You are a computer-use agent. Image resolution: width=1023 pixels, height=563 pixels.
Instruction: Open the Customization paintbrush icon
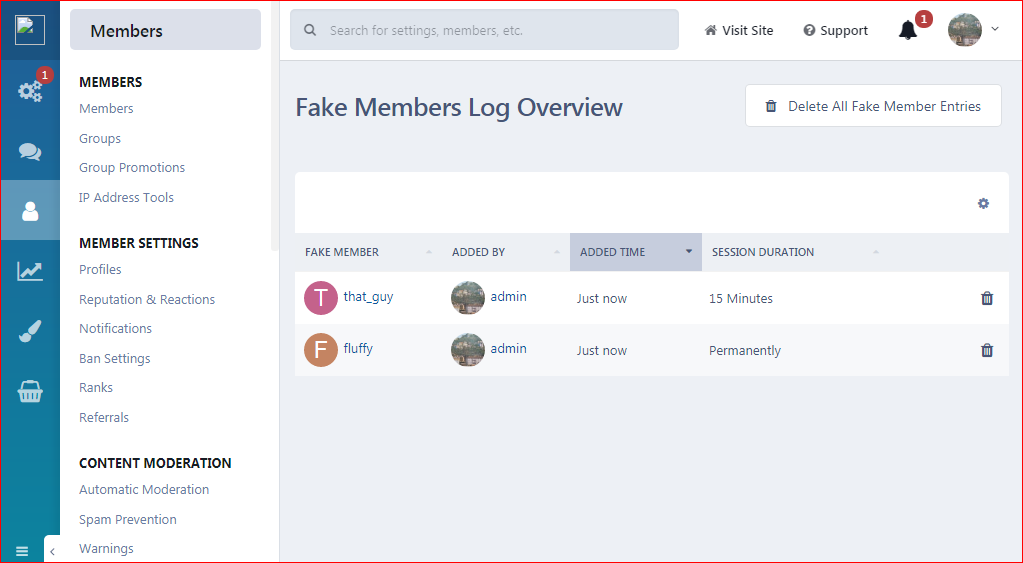pos(30,332)
